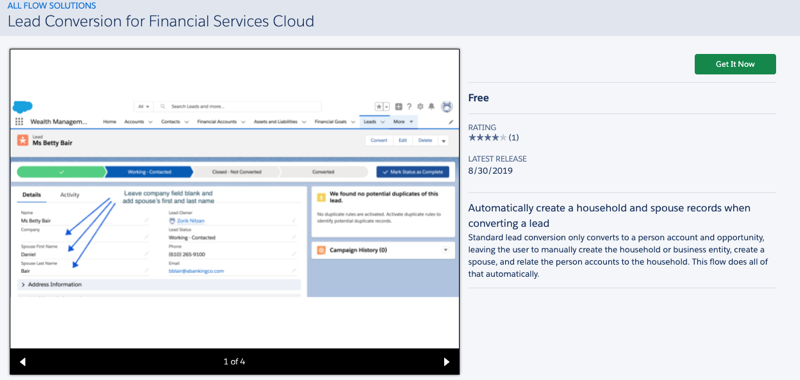
Task: Edit the Email field pencil icon
Action: coord(294,270)
